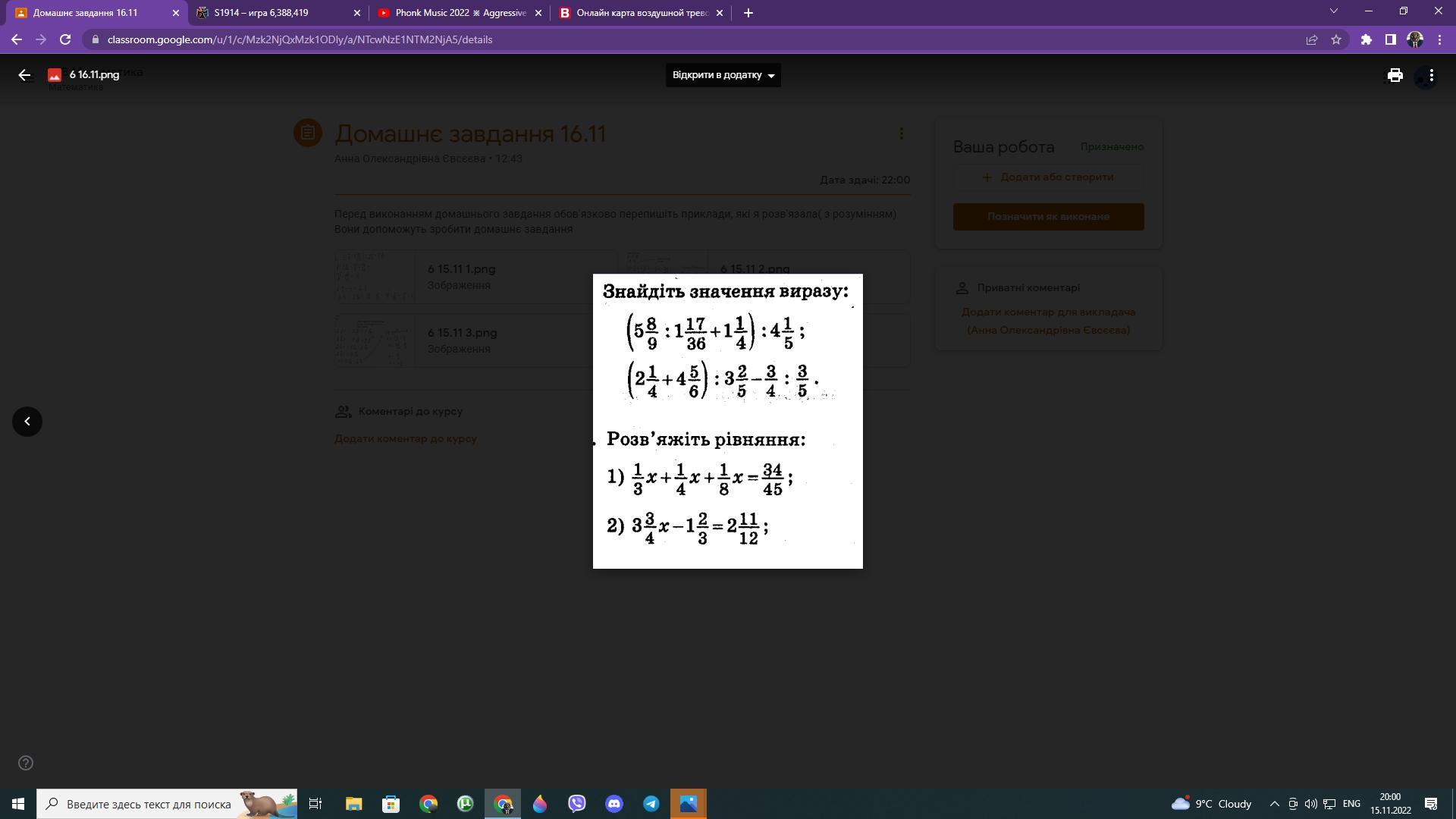Viewport: 1456px width, 819px height.
Task: Click the print icon in viewer toolbar
Action: coord(1395,75)
